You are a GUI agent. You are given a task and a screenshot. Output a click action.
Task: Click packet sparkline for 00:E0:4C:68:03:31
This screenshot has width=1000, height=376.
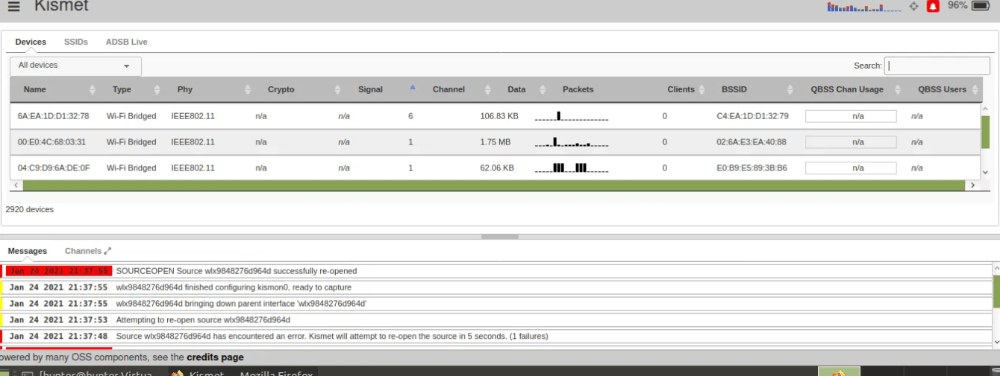[571, 141]
